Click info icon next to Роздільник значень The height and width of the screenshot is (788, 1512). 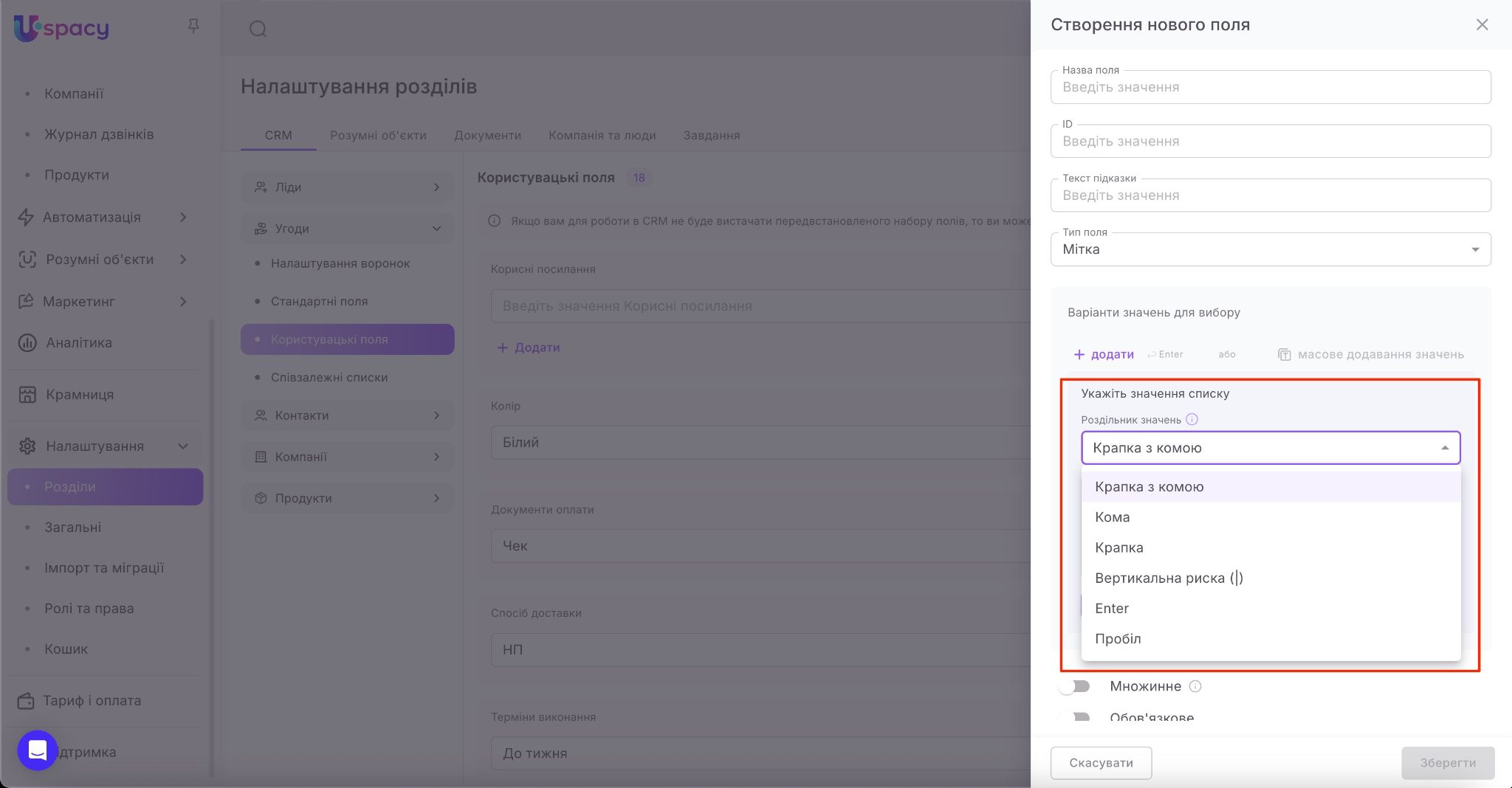click(x=1192, y=420)
